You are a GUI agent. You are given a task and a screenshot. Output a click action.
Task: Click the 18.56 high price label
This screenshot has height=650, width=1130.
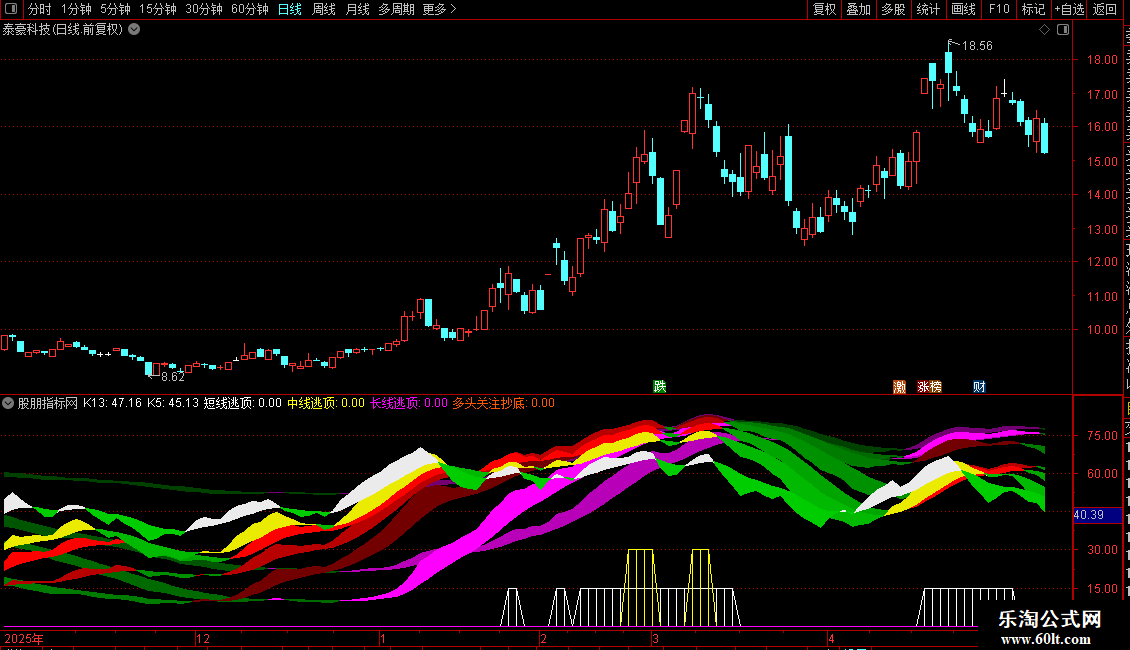pos(977,45)
